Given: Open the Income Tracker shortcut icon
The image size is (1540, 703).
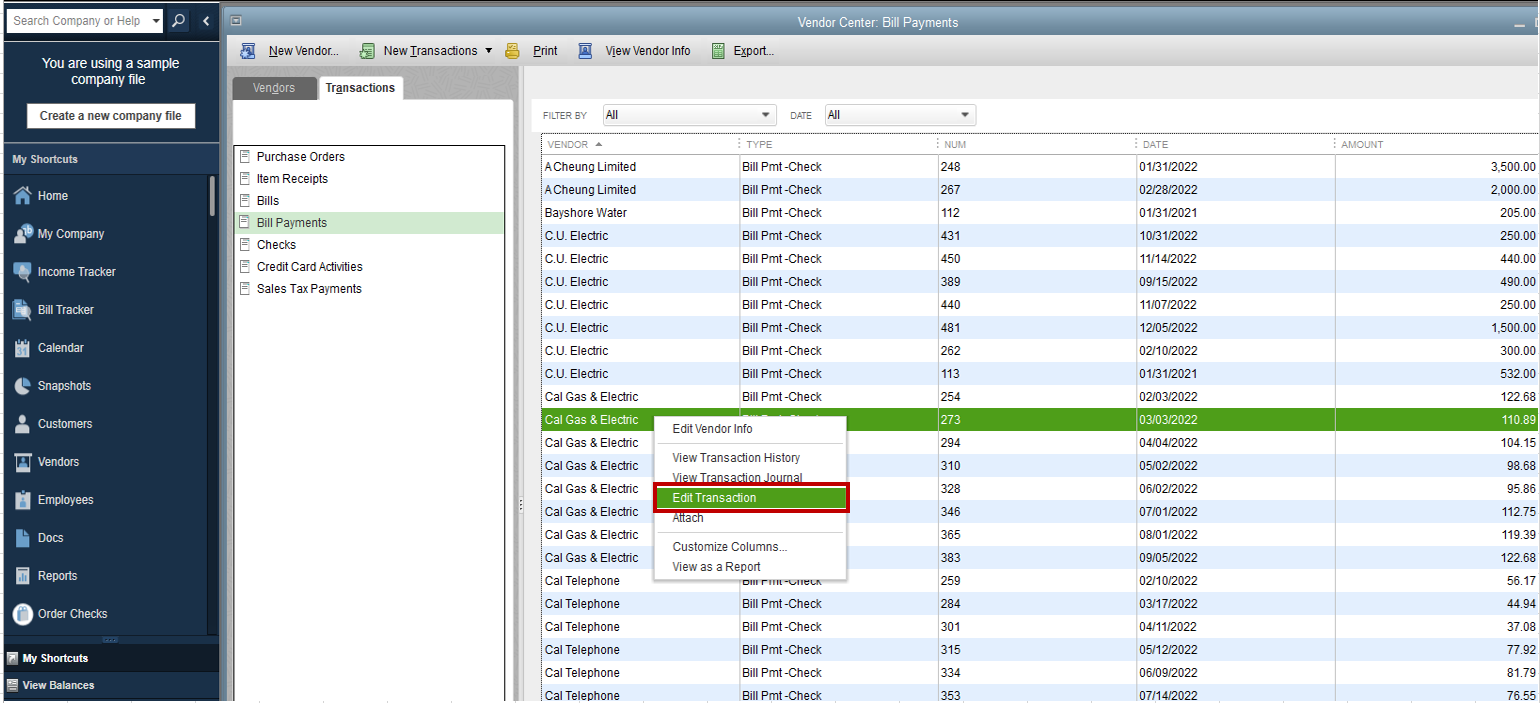Looking at the screenshot, I should coord(22,272).
